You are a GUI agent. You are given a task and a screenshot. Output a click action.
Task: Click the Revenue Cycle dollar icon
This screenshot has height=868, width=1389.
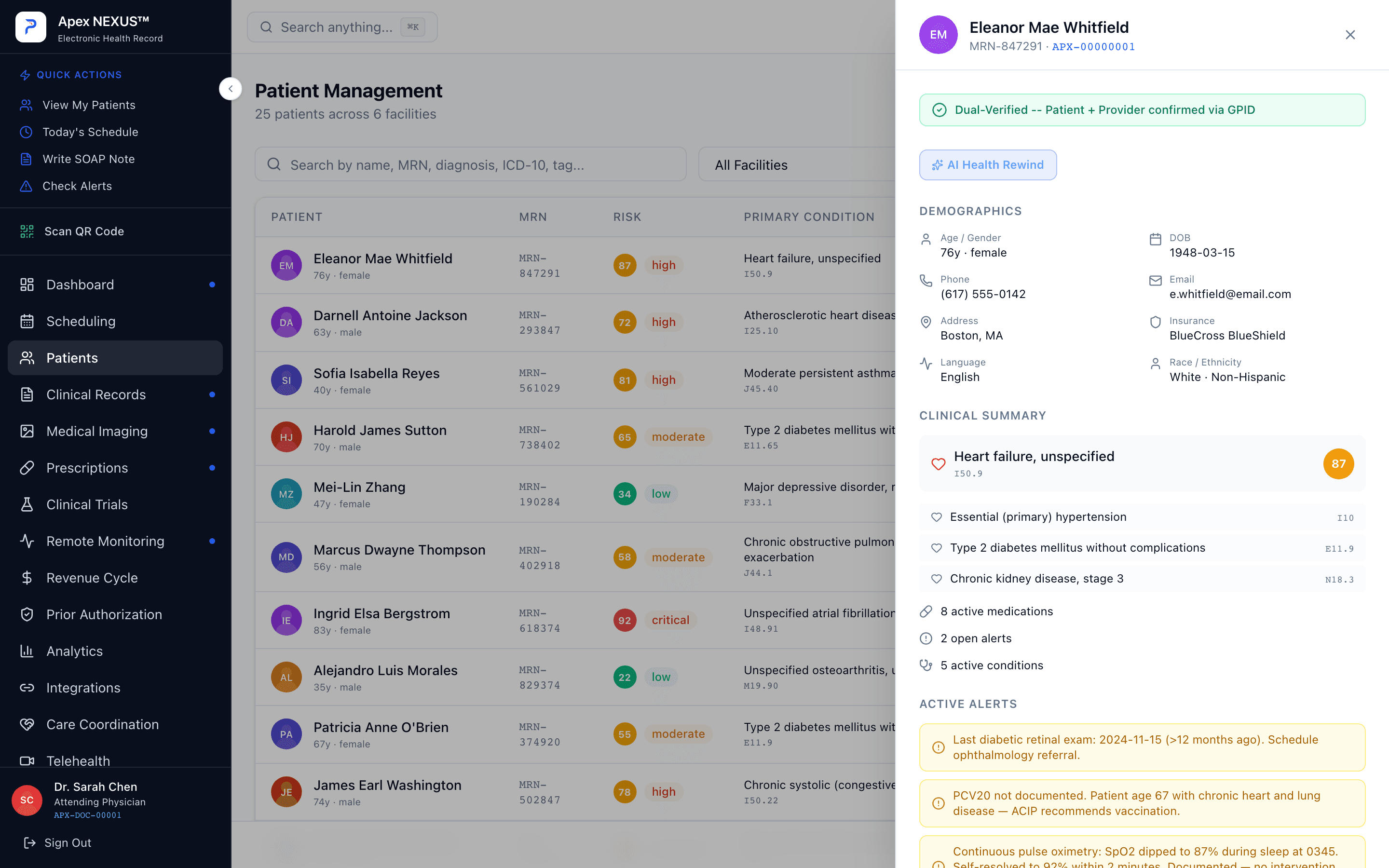pyautogui.click(x=27, y=578)
